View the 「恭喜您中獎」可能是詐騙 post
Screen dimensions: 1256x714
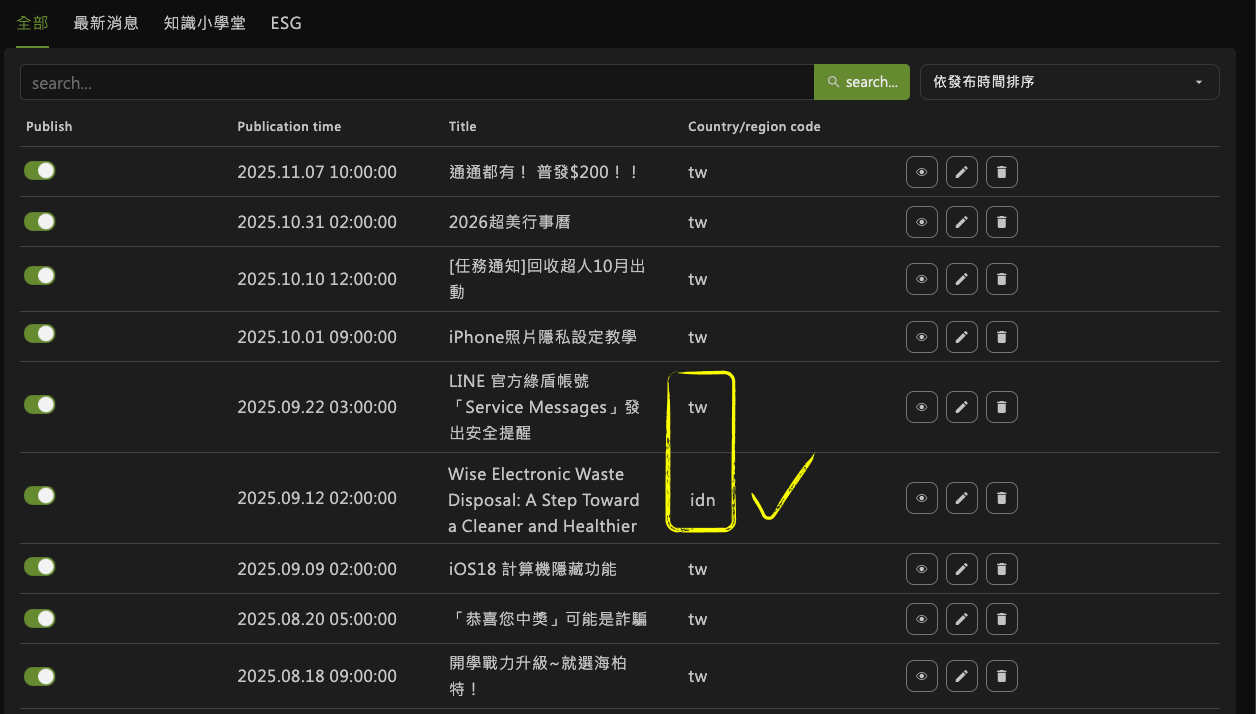pos(922,619)
